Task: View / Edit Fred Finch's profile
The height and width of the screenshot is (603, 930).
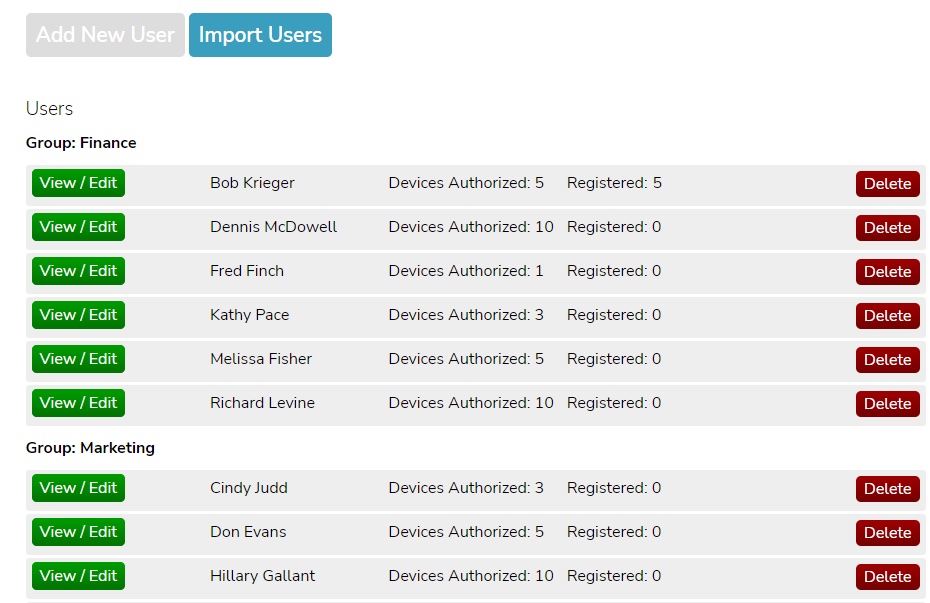Action: click(78, 271)
